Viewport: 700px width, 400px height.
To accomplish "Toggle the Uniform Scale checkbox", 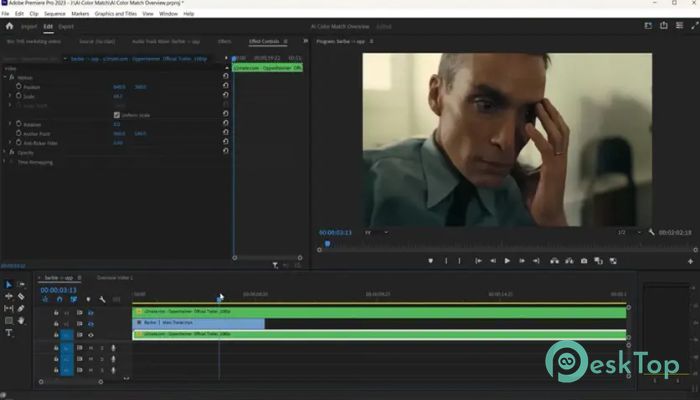I will [x=116, y=115].
